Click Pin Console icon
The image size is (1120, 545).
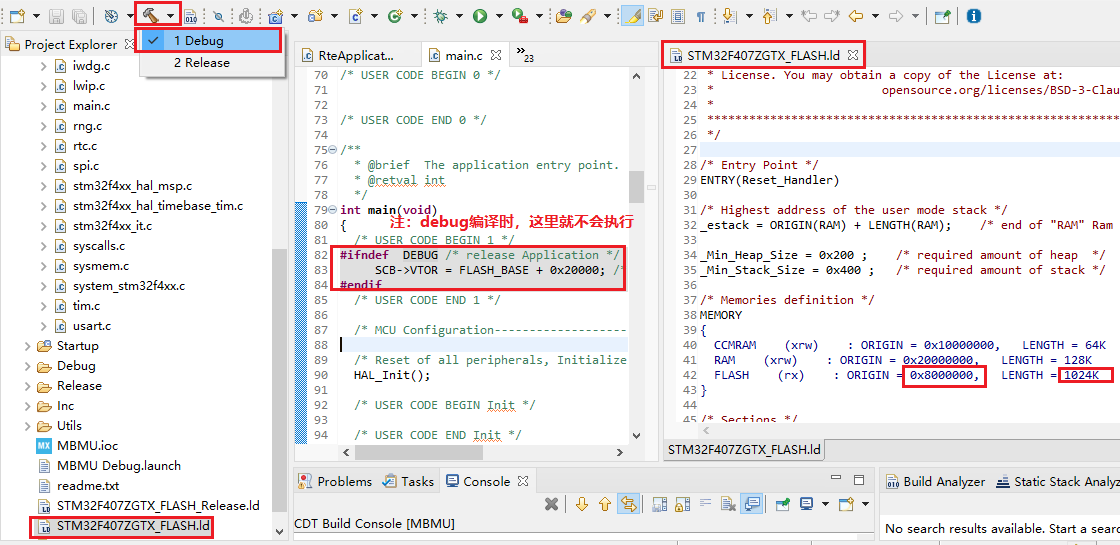pyautogui.click(x=784, y=504)
